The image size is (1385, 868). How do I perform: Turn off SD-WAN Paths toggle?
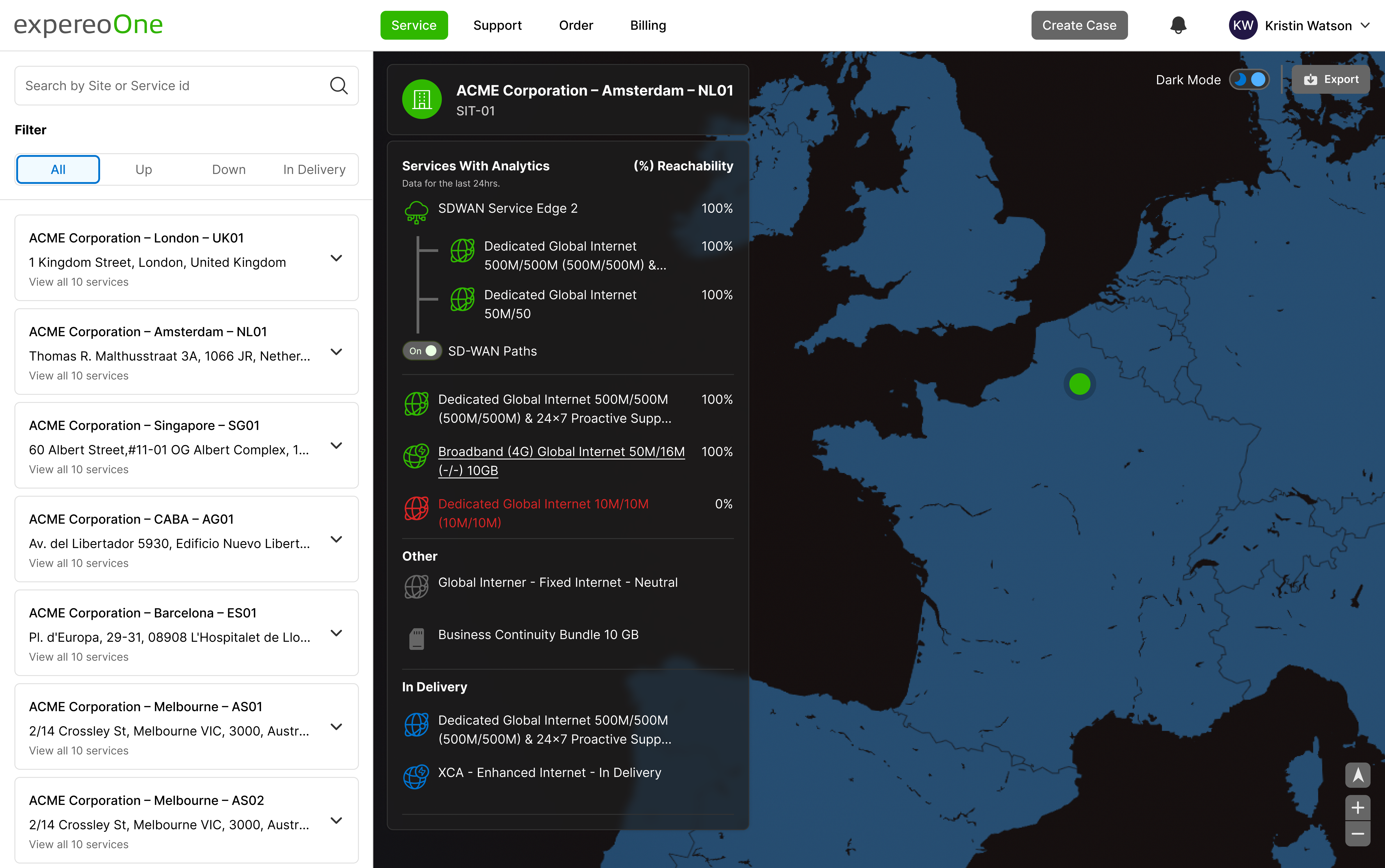point(422,351)
